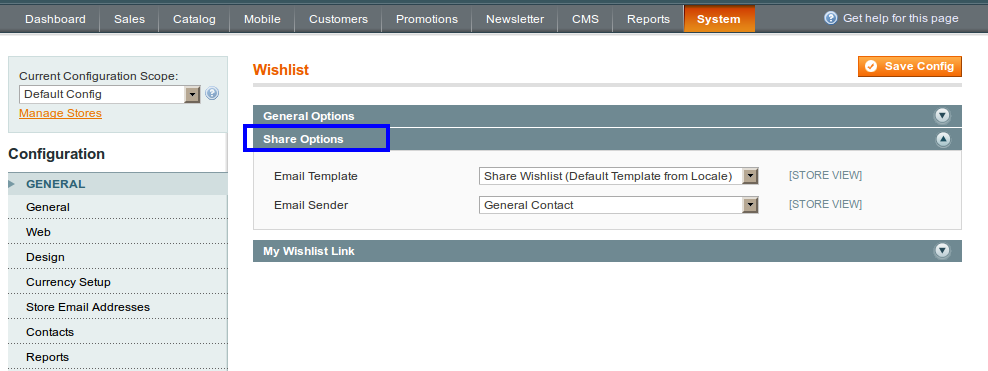Select Contacts in the Configuration sidebar
This screenshot has width=988, height=371.
[118, 332]
